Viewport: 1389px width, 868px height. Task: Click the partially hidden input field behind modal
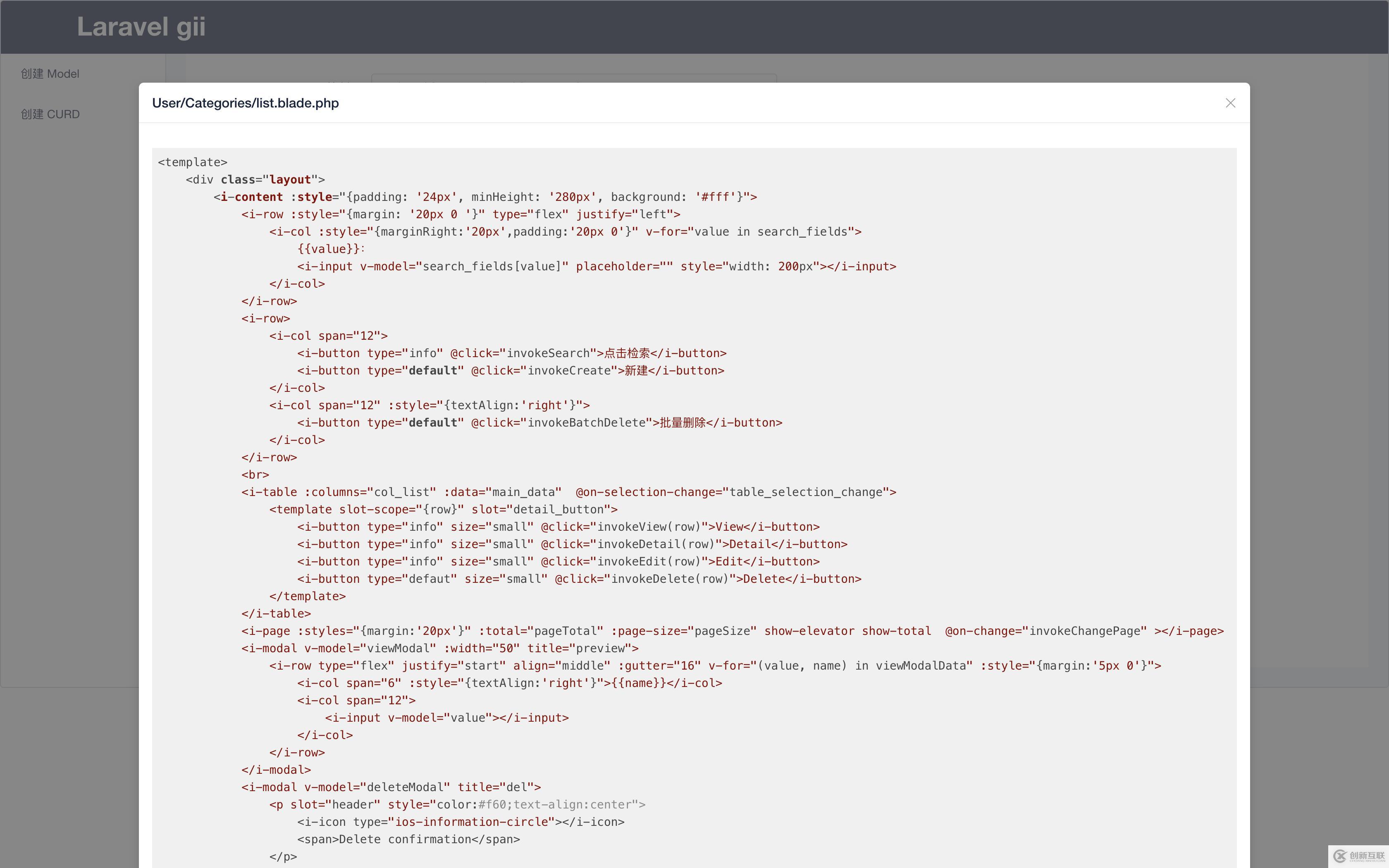pos(574,78)
